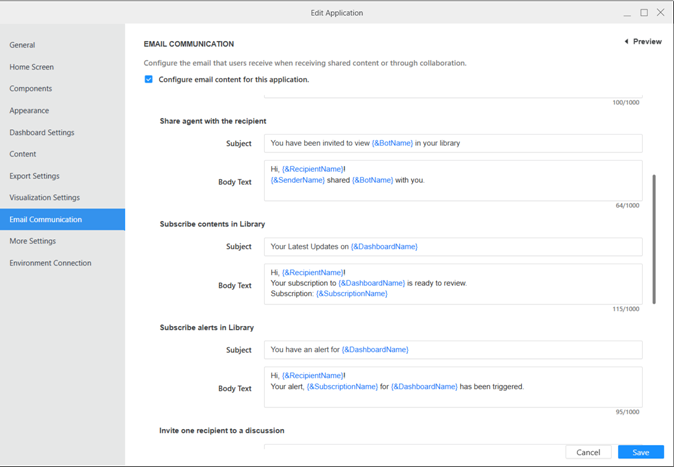Uncheck Configure email content checkbox
Image resolution: width=674 pixels, height=467 pixels.
[149, 79]
